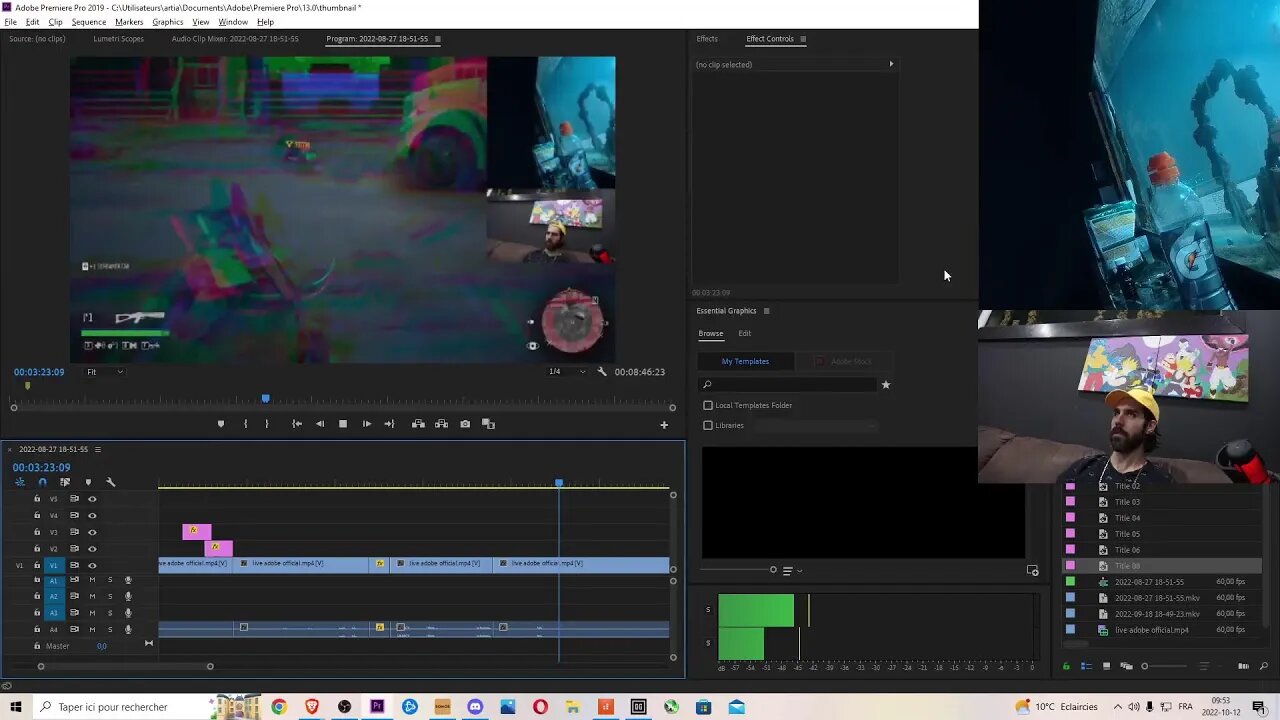Go to Out point in Program monitor
Viewport: 1280px width, 720px height.
pos(389,424)
